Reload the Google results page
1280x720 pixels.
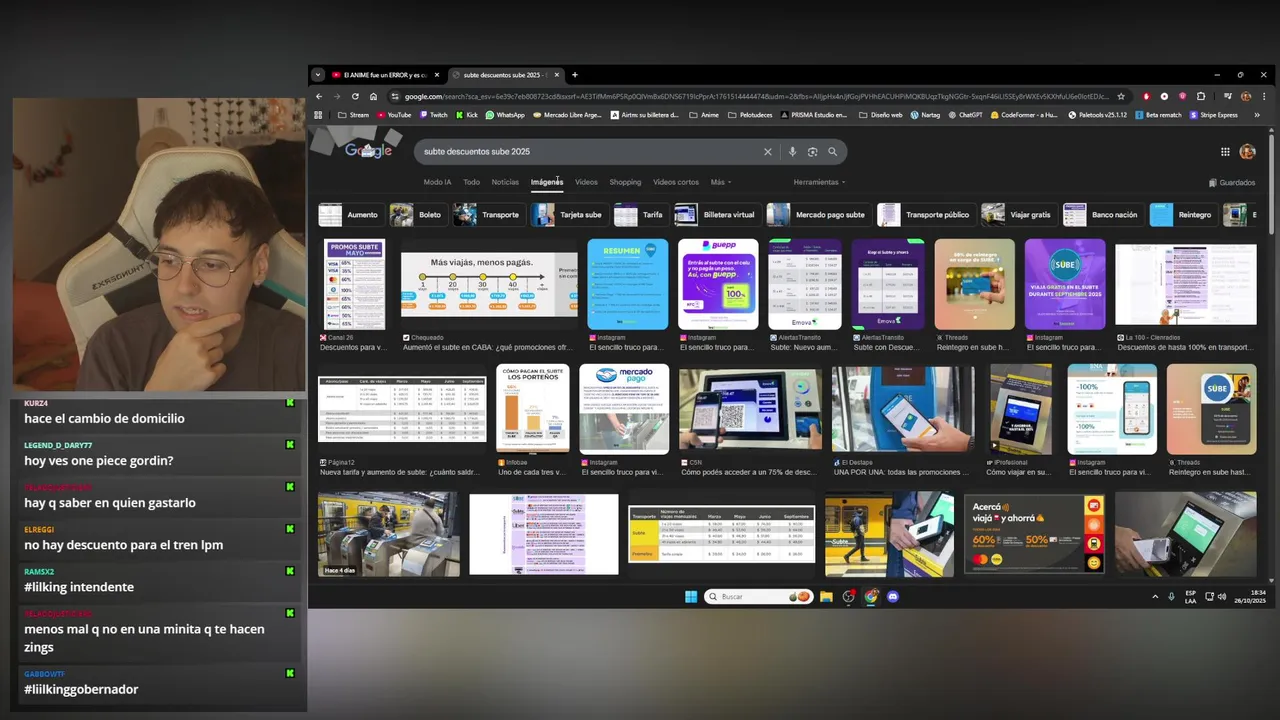pos(355,96)
